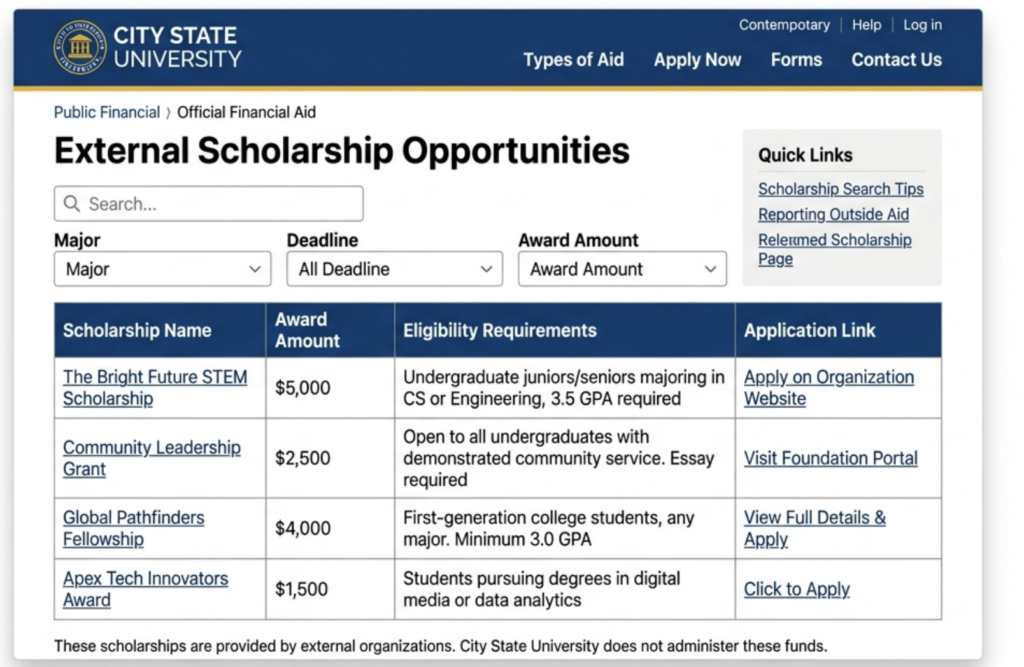Click the Contemporary link in header

(x=784, y=25)
